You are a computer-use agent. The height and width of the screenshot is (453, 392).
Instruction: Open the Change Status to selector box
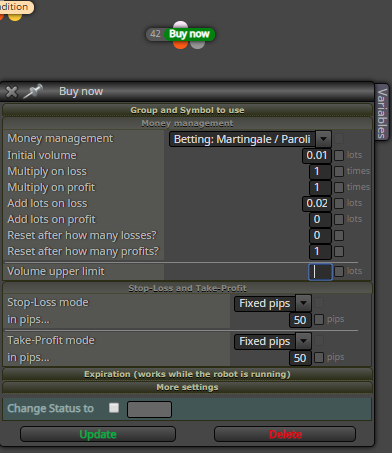[x=149, y=409]
